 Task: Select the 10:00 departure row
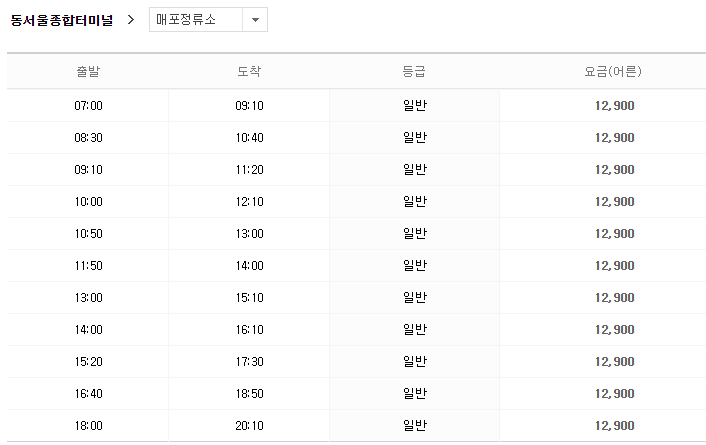click(x=88, y=201)
